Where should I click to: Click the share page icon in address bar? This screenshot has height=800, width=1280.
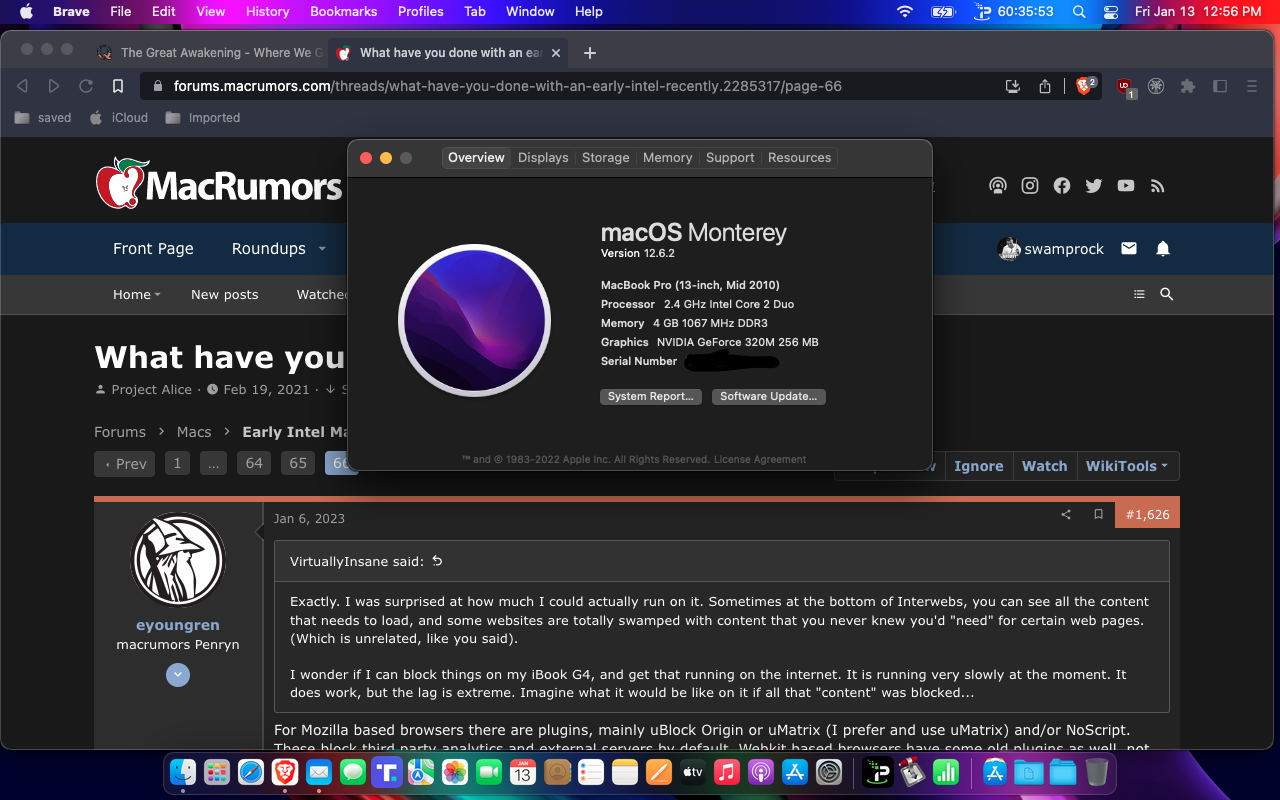point(1045,86)
